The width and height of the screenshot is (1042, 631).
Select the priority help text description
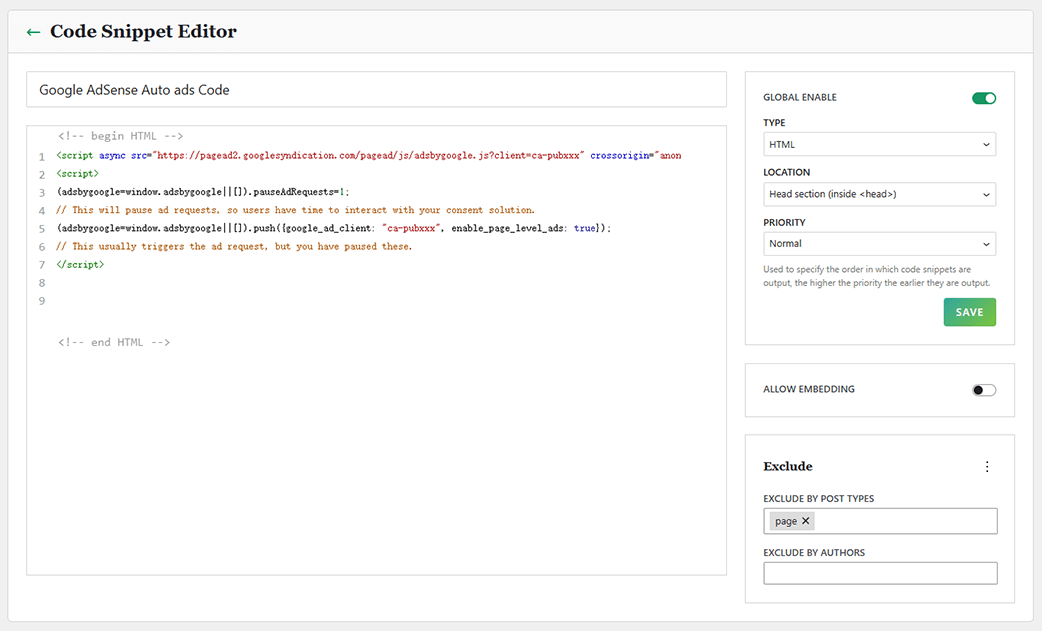(x=877, y=276)
